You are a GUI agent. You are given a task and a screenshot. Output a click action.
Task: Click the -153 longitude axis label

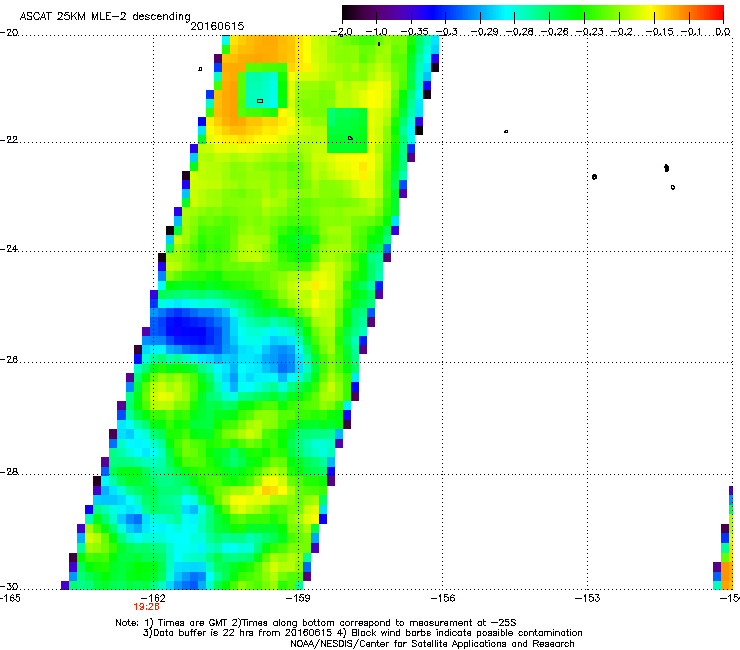588,598
